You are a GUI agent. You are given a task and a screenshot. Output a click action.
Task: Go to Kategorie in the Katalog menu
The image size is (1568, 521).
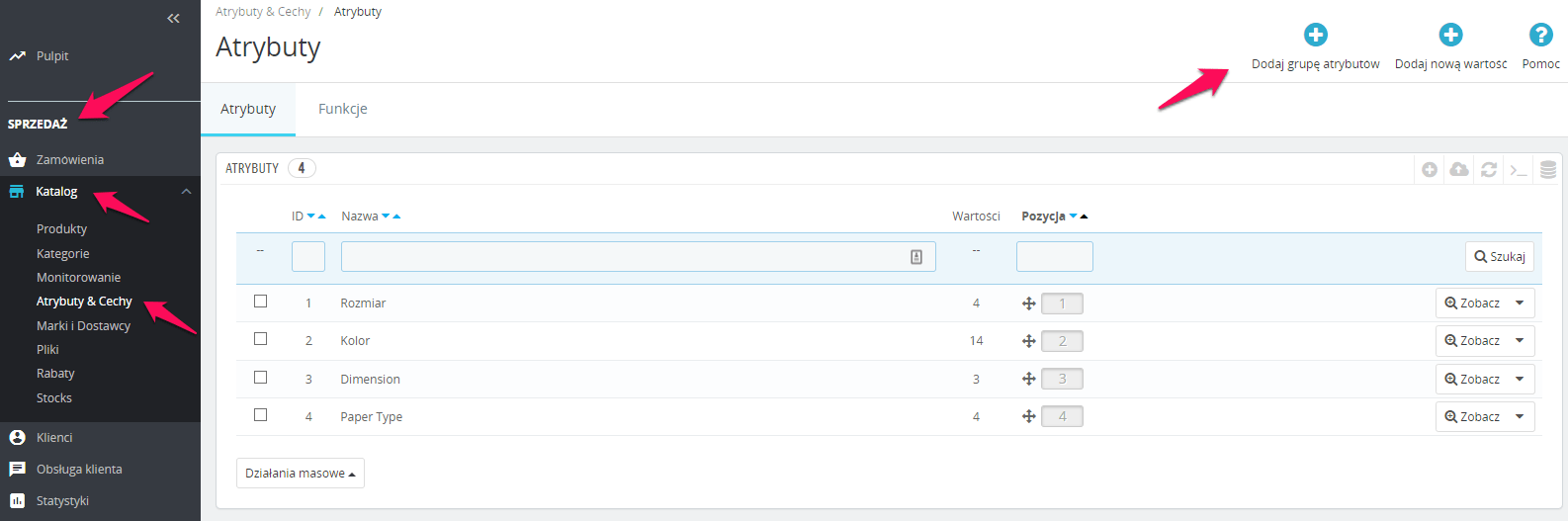coord(63,254)
